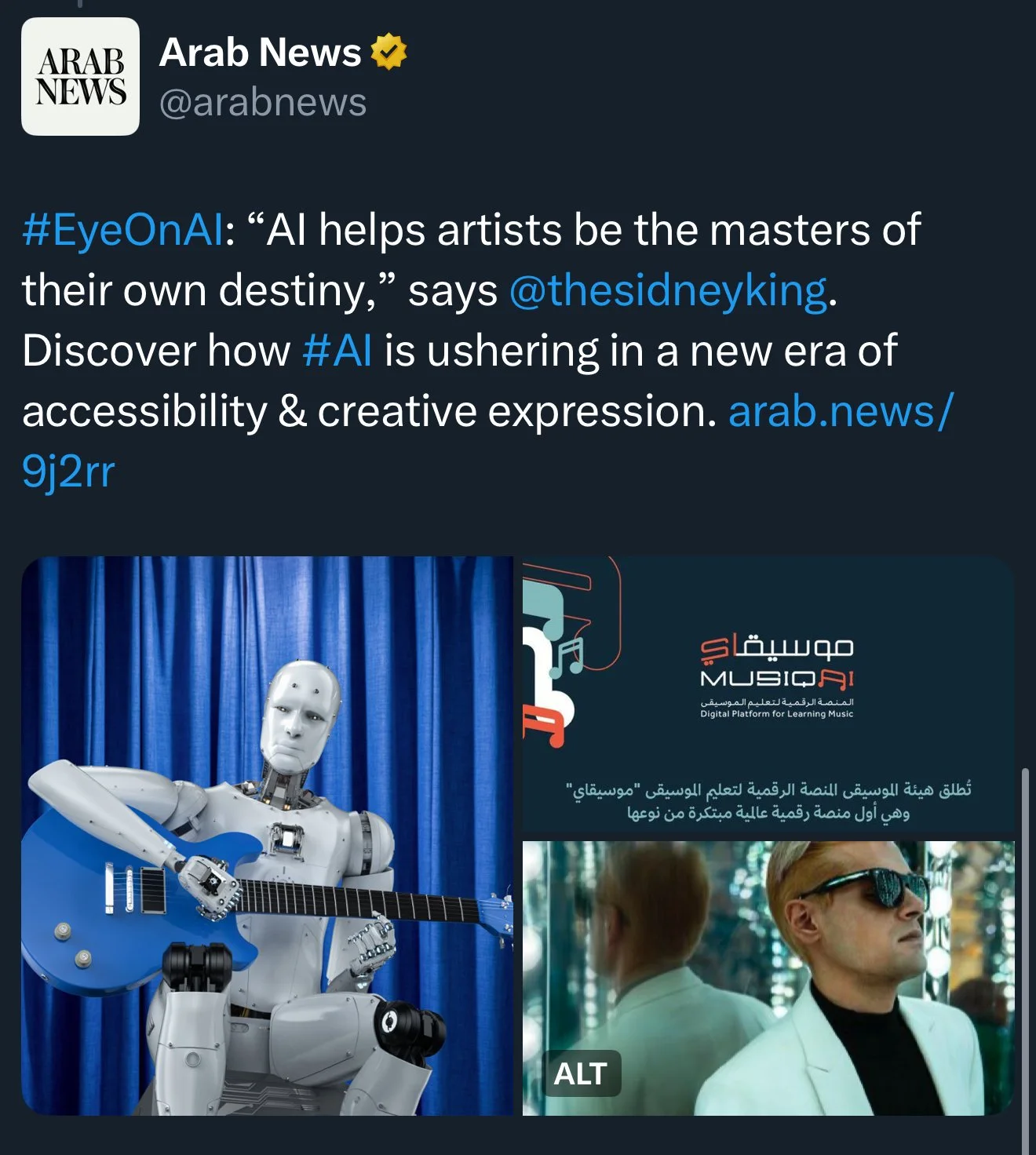The width and height of the screenshot is (1036, 1155).
Task: Click the tweet text "Discover how"
Action: coord(156,351)
